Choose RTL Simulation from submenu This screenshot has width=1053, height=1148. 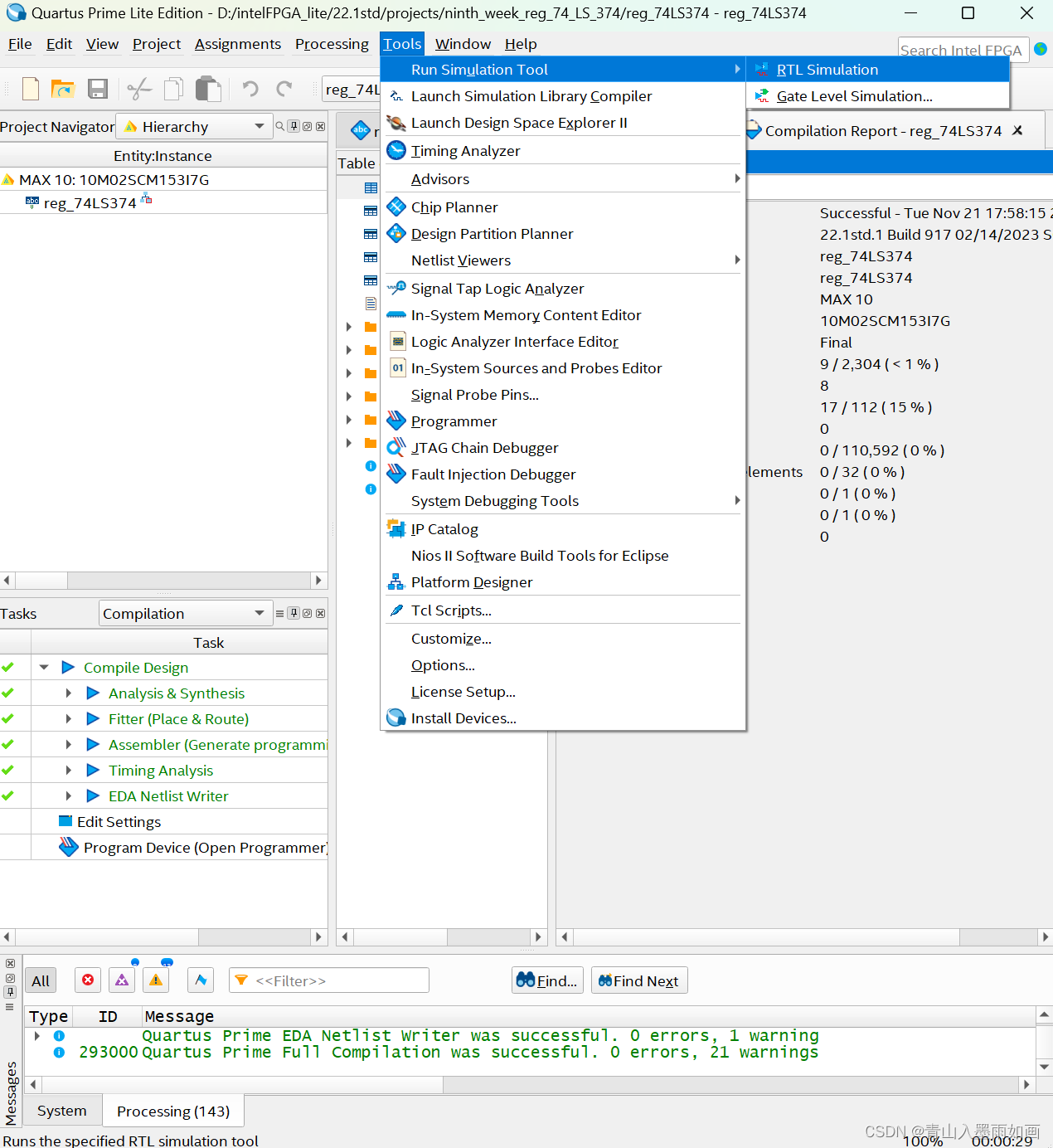click(877, 70)
